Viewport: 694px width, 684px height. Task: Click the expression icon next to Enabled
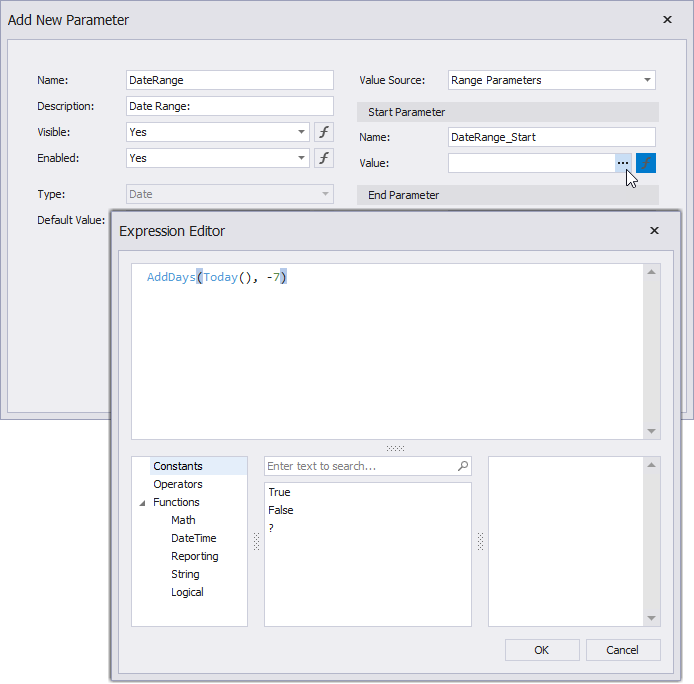point(324,158)
